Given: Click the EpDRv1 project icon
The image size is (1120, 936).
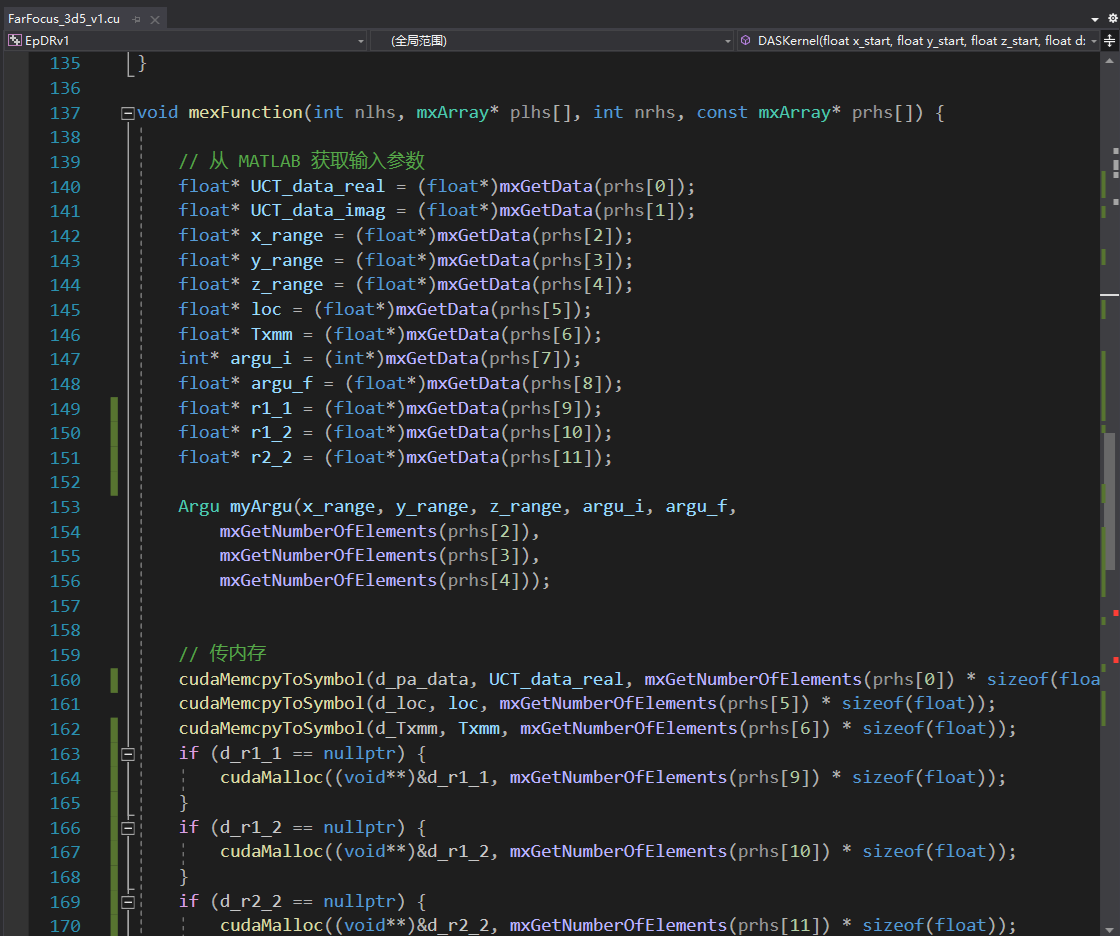Looking at the screenshot, I should coord(14,41).
